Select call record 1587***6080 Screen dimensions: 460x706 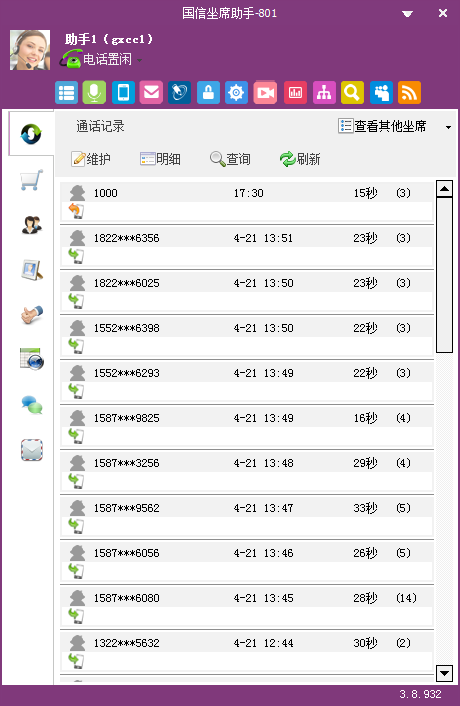pos(247,607)
